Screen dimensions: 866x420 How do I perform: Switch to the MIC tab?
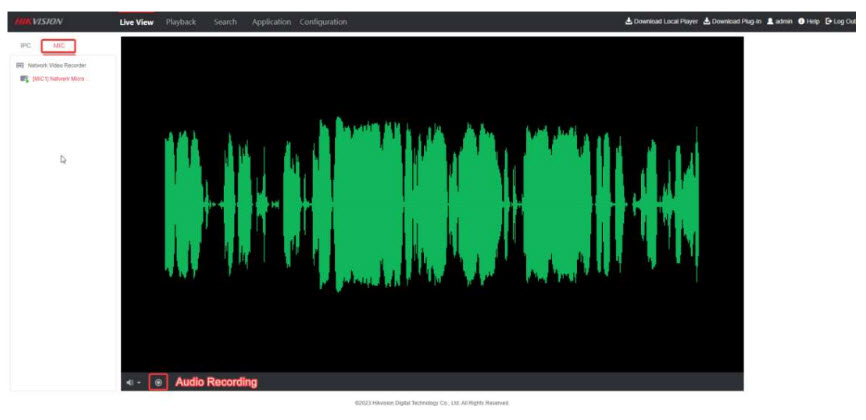click(59, 46)
